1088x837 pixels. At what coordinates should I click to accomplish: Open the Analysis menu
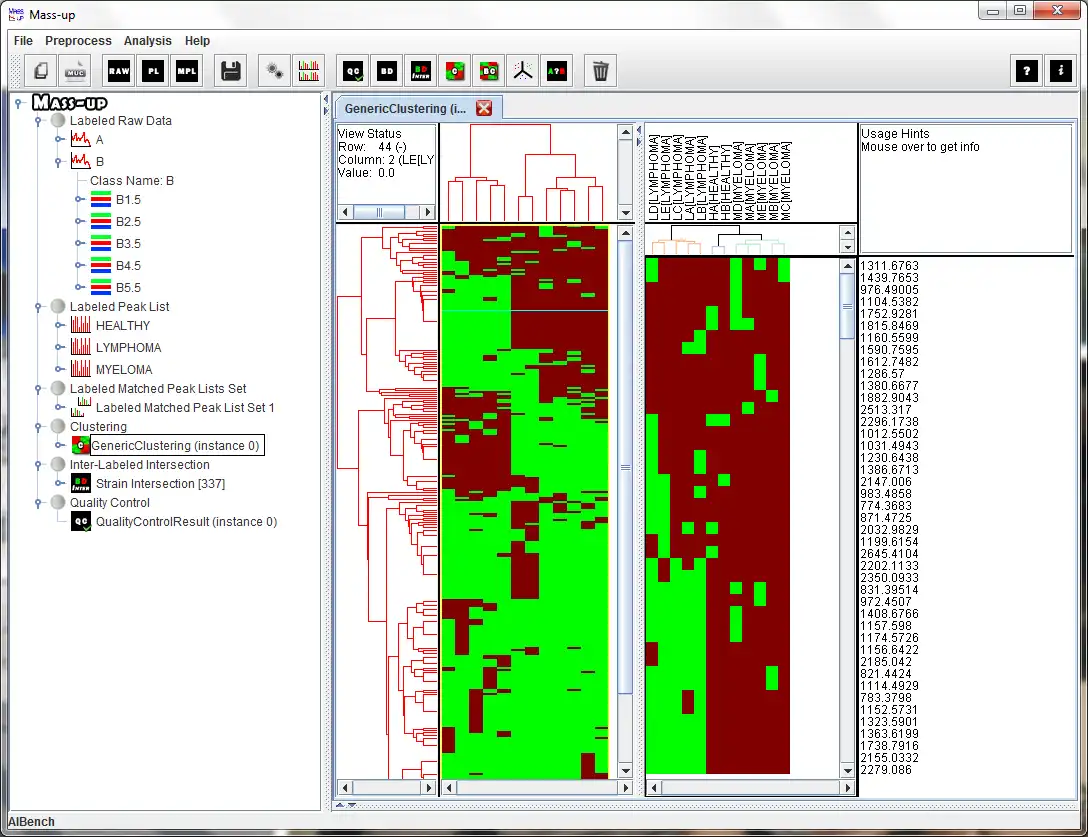(147, 41)
